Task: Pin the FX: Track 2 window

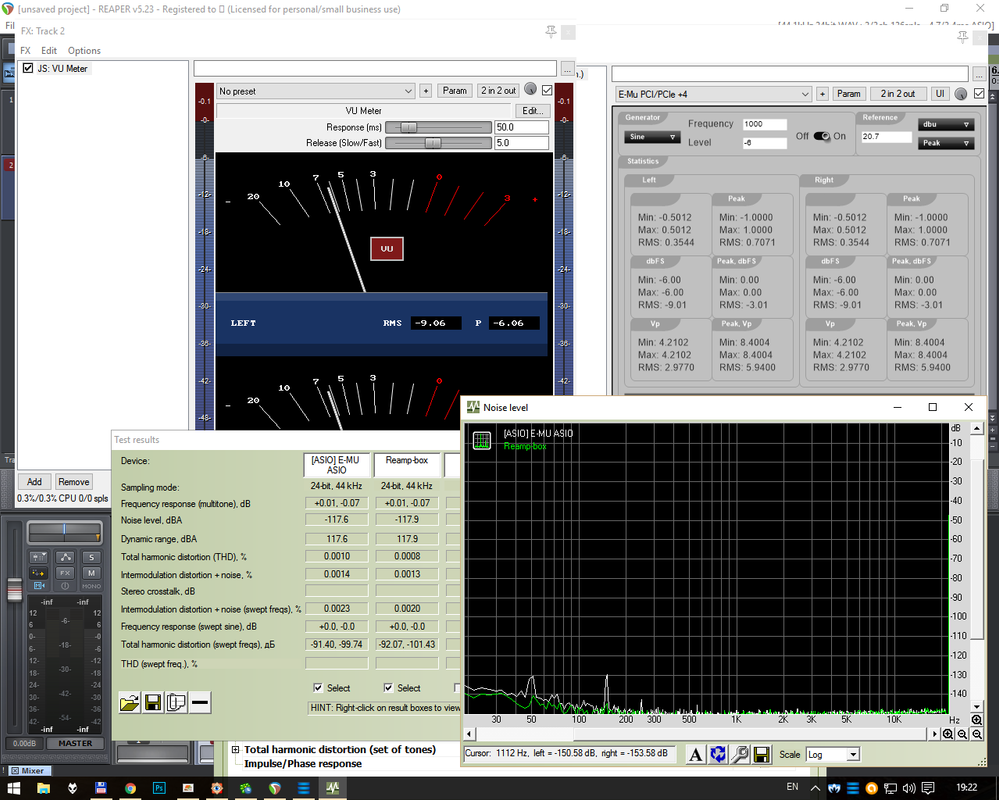Action: click(551, 31)
